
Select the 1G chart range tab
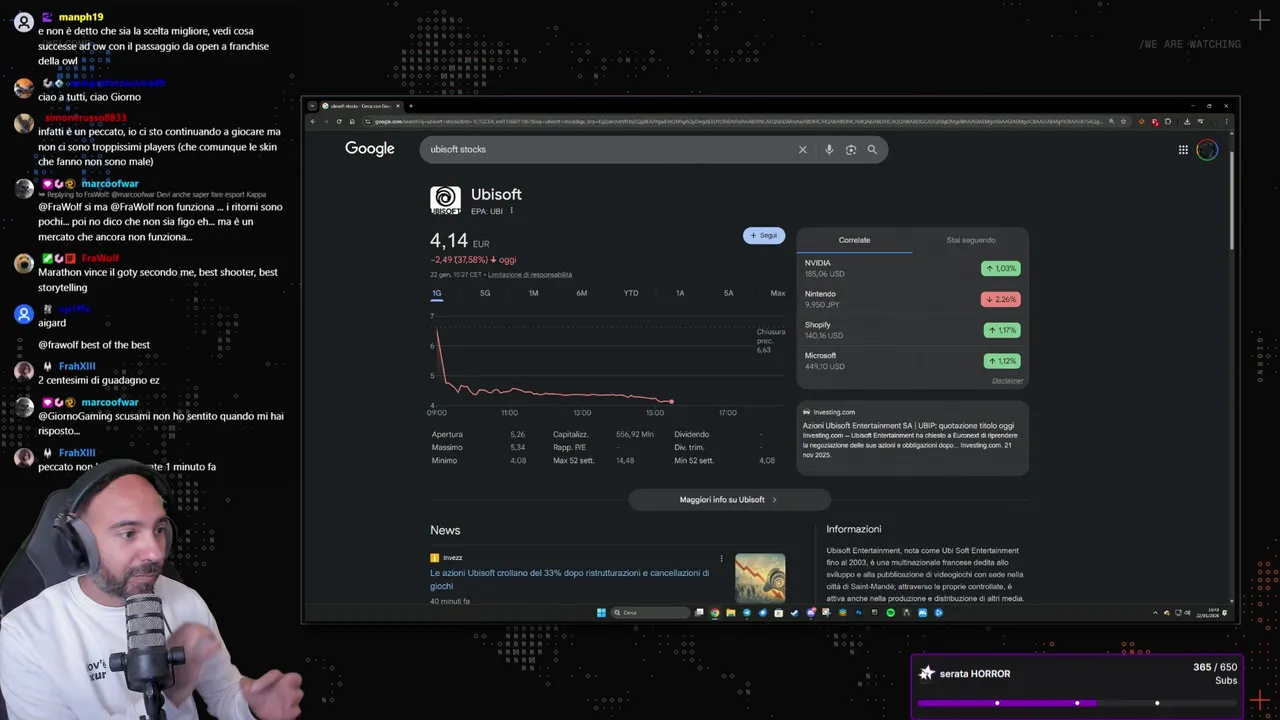pyautogui.click(x=437, y=293)
